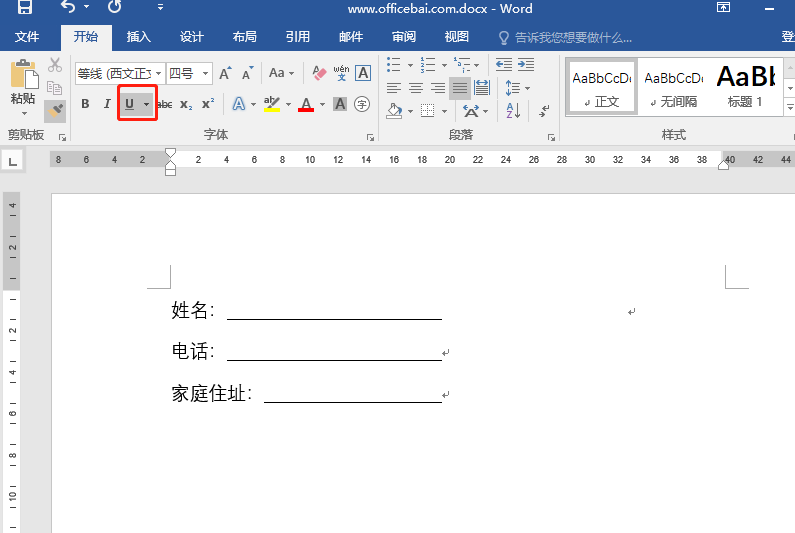Copy selection with the copy icon
The height and width of the screenshot is (533, 795).
tap(55, 88)
